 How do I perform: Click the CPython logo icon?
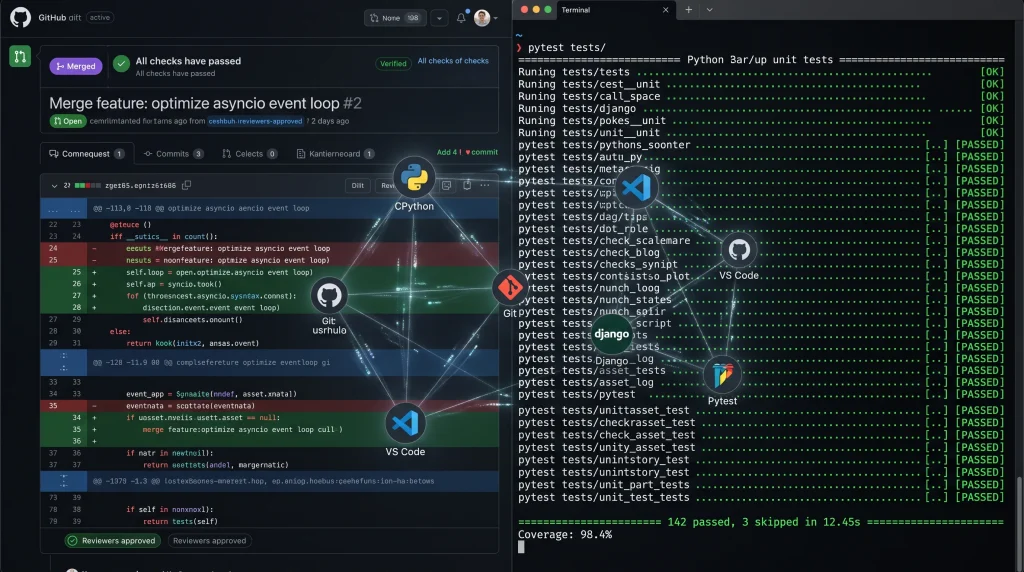coord(414,178)
